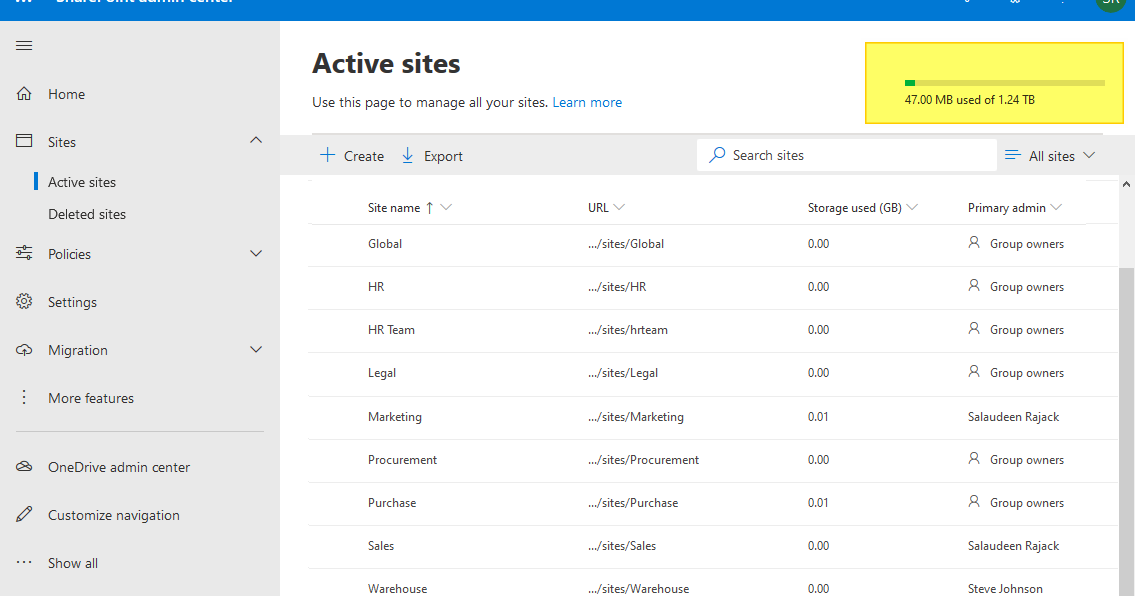Collapse the Sites section chevron

coord(255,140)
